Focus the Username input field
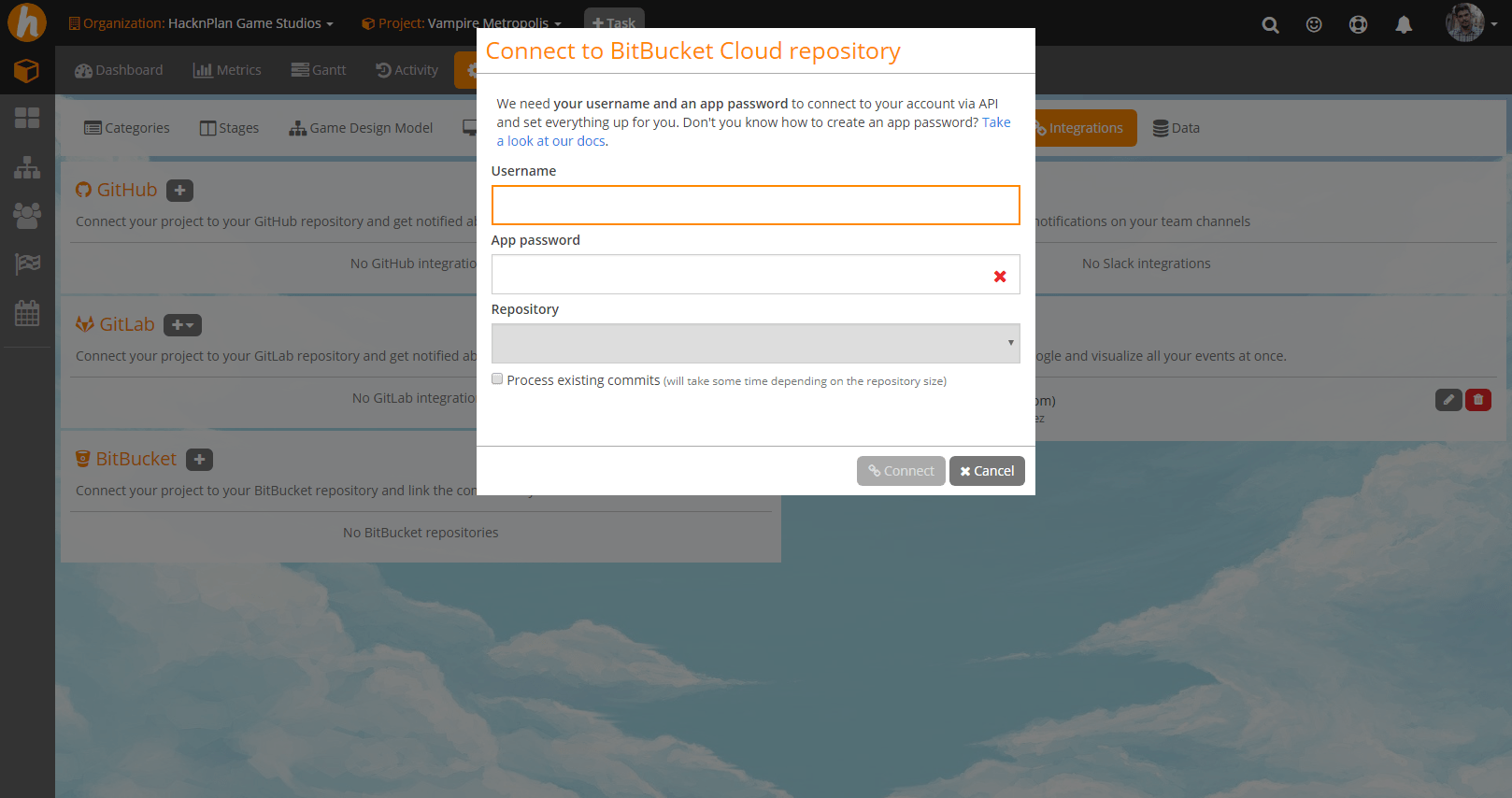This screenshot has width=1512, height=798. point(755,205)
